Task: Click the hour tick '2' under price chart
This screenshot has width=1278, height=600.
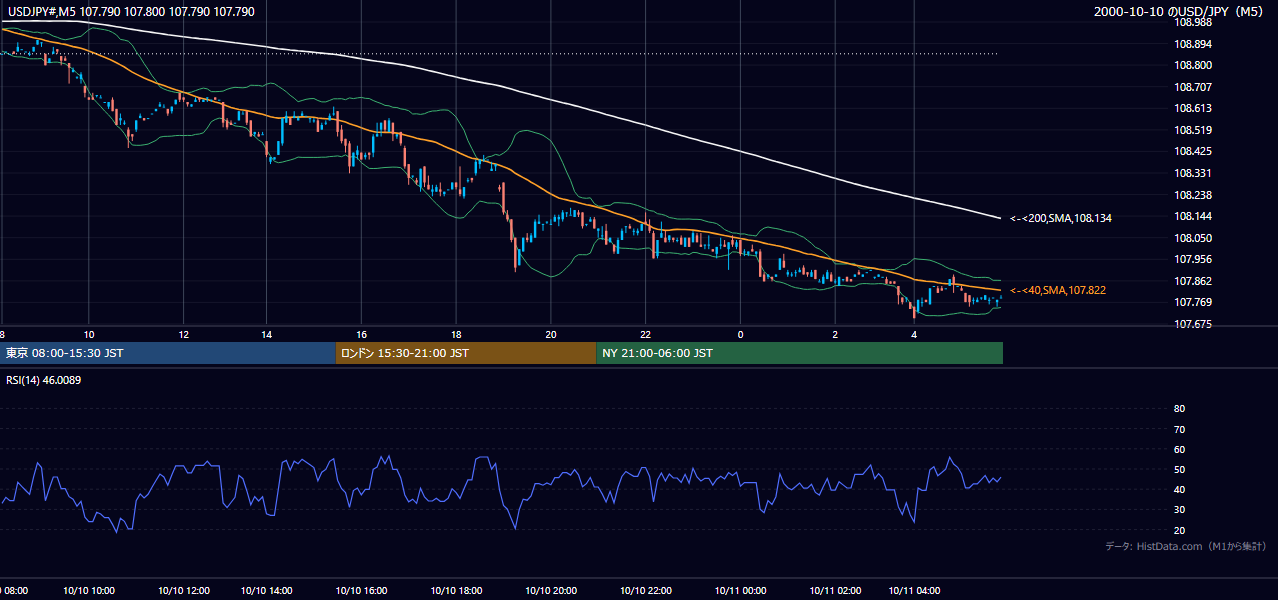Action: (x=835, y=334)
